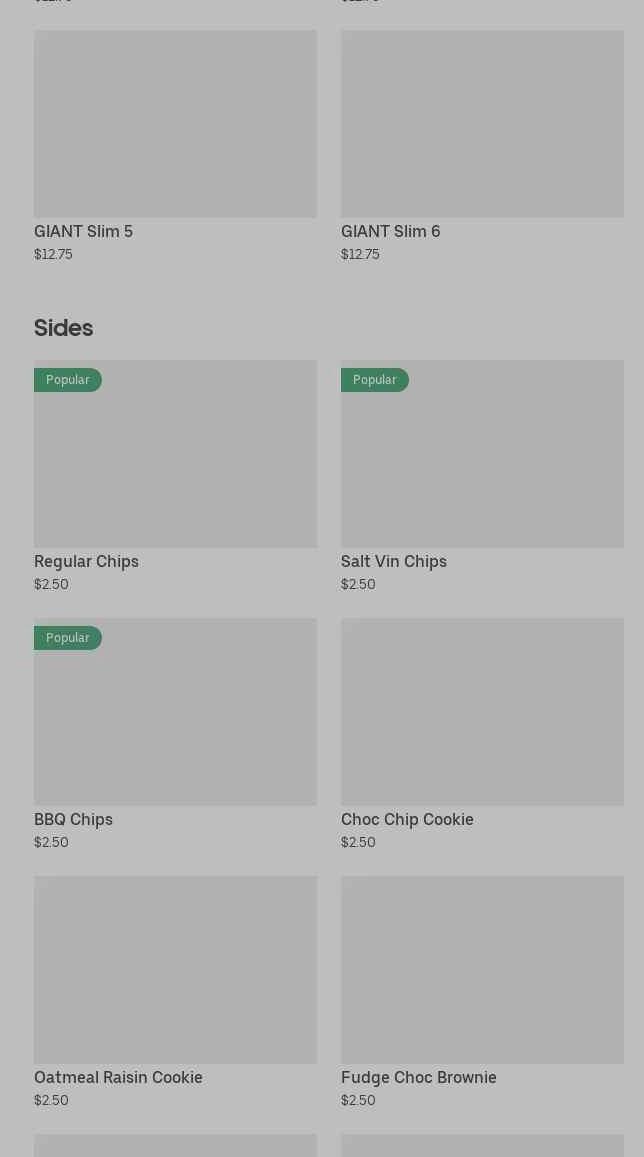Click the Sides section heading
Viewport: 644px width, 1157px height.
63,328
